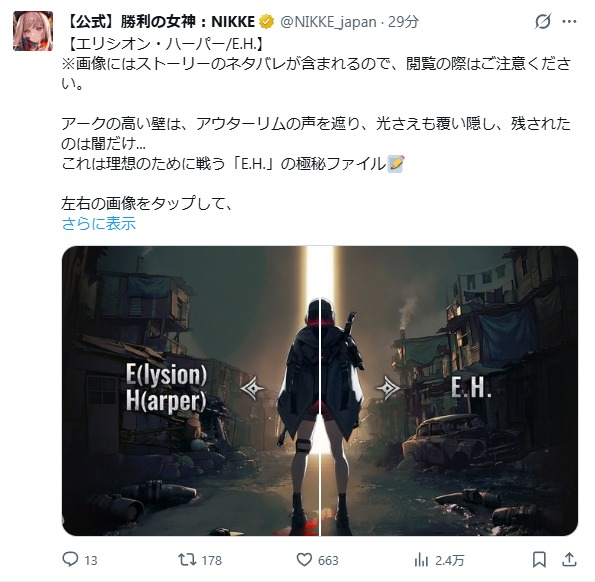The width and height of the screenshot is (595, 582).
Task: Open the three-dot more options menu
Action: [x=569, y=22]
